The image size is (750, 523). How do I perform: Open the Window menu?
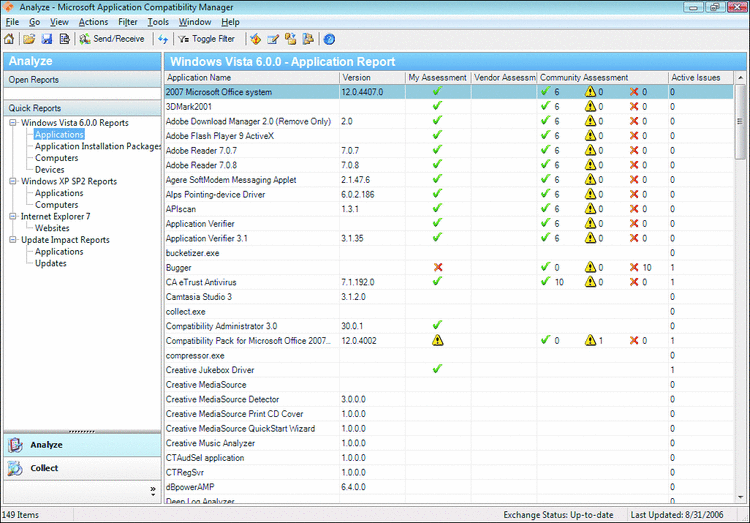pyautogui.click(x=195, y=22)
